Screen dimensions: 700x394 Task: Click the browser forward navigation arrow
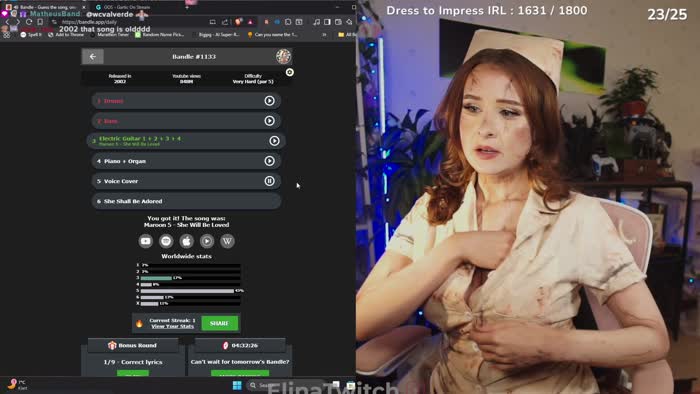pos(17,22)
